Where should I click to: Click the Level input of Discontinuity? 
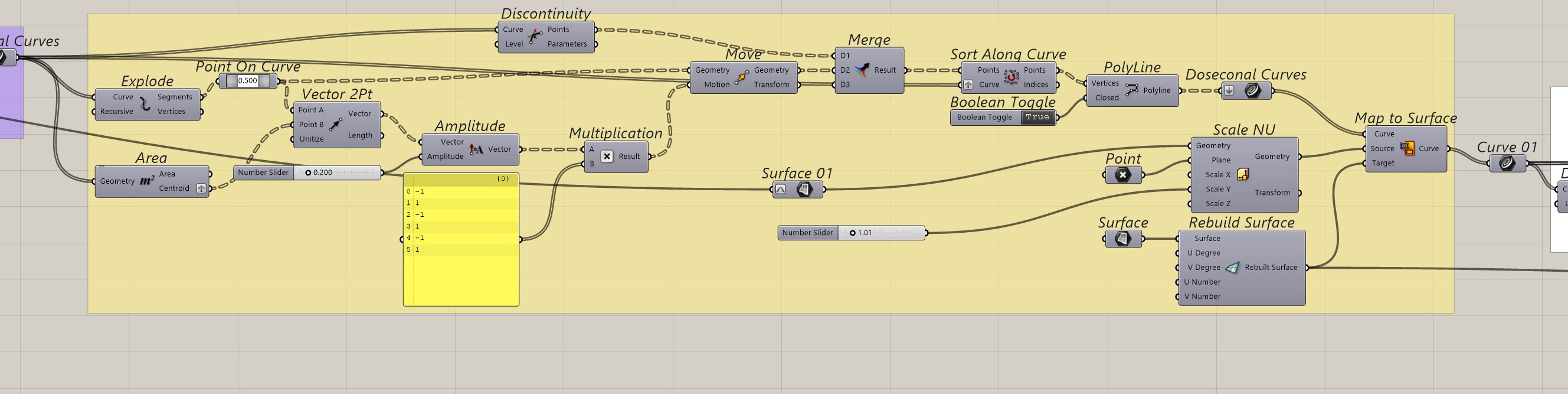(514, 44)
